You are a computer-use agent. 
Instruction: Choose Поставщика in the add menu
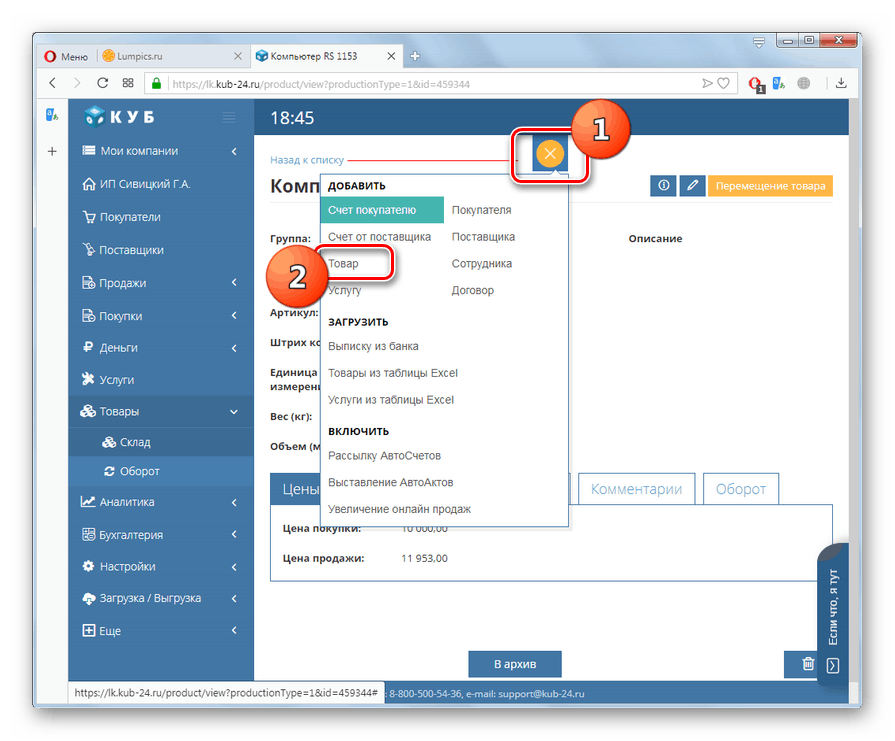(483, 237)
